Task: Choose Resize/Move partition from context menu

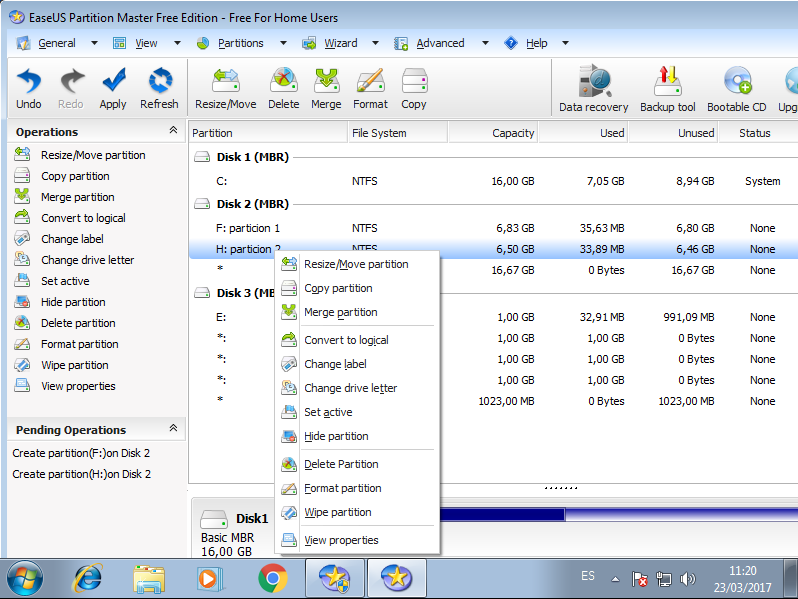Action: 357,264
